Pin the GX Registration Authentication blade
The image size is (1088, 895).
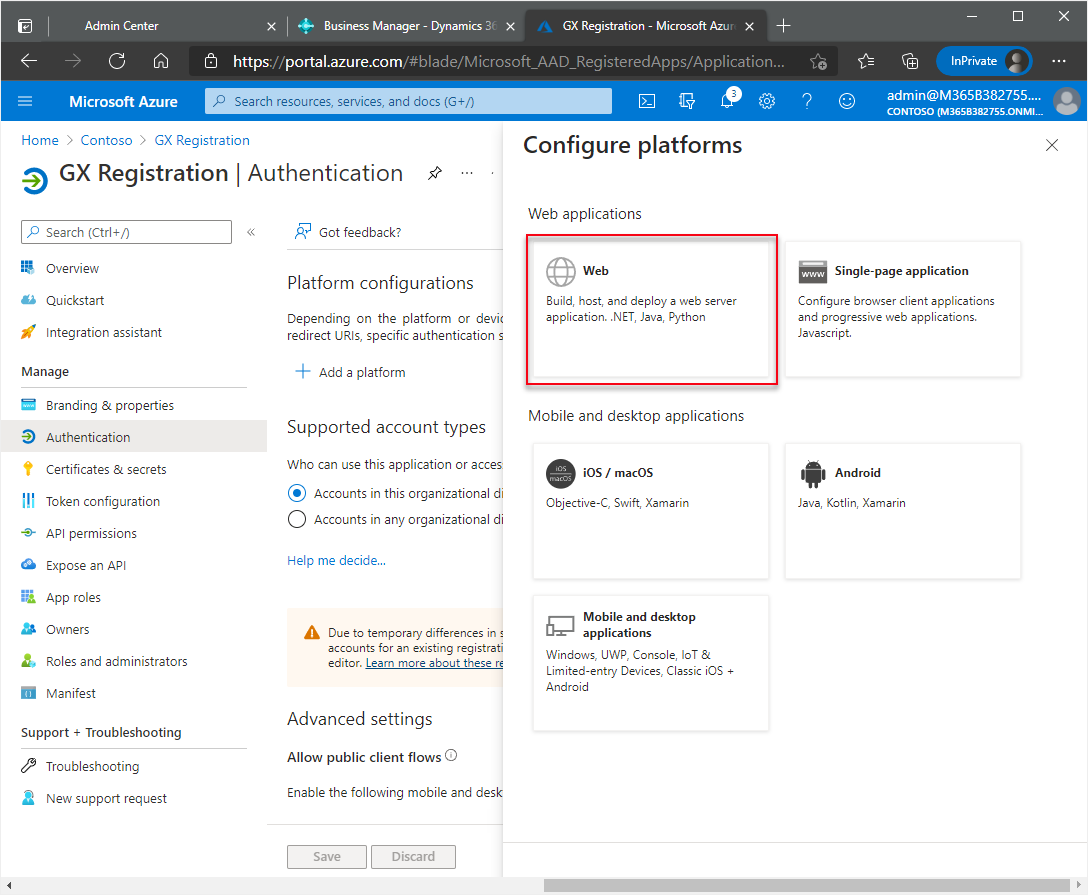coord(434,172)
